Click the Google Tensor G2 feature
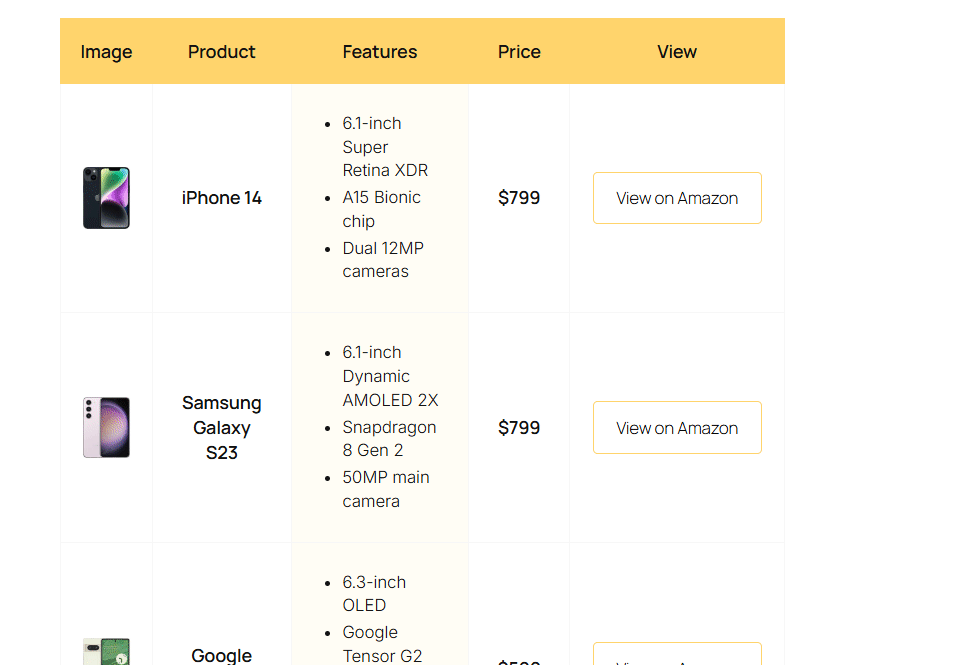This screenshot has width=963, height=665. [382, 644]
